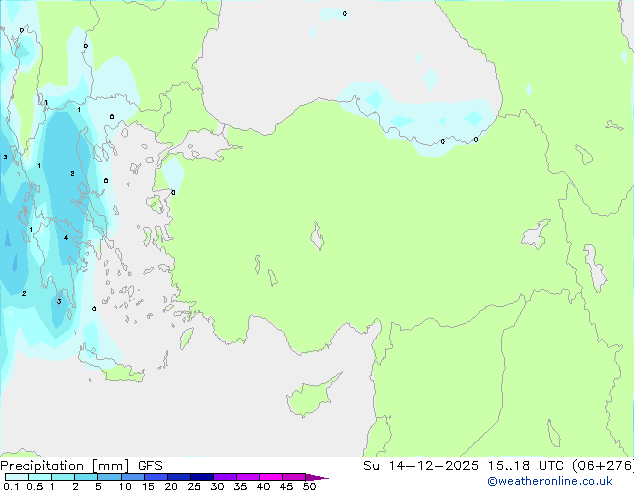Viewport: 634px width, 490px height.
Task: Click the '15..18 UTC' time text
Action: click(526, 466)
